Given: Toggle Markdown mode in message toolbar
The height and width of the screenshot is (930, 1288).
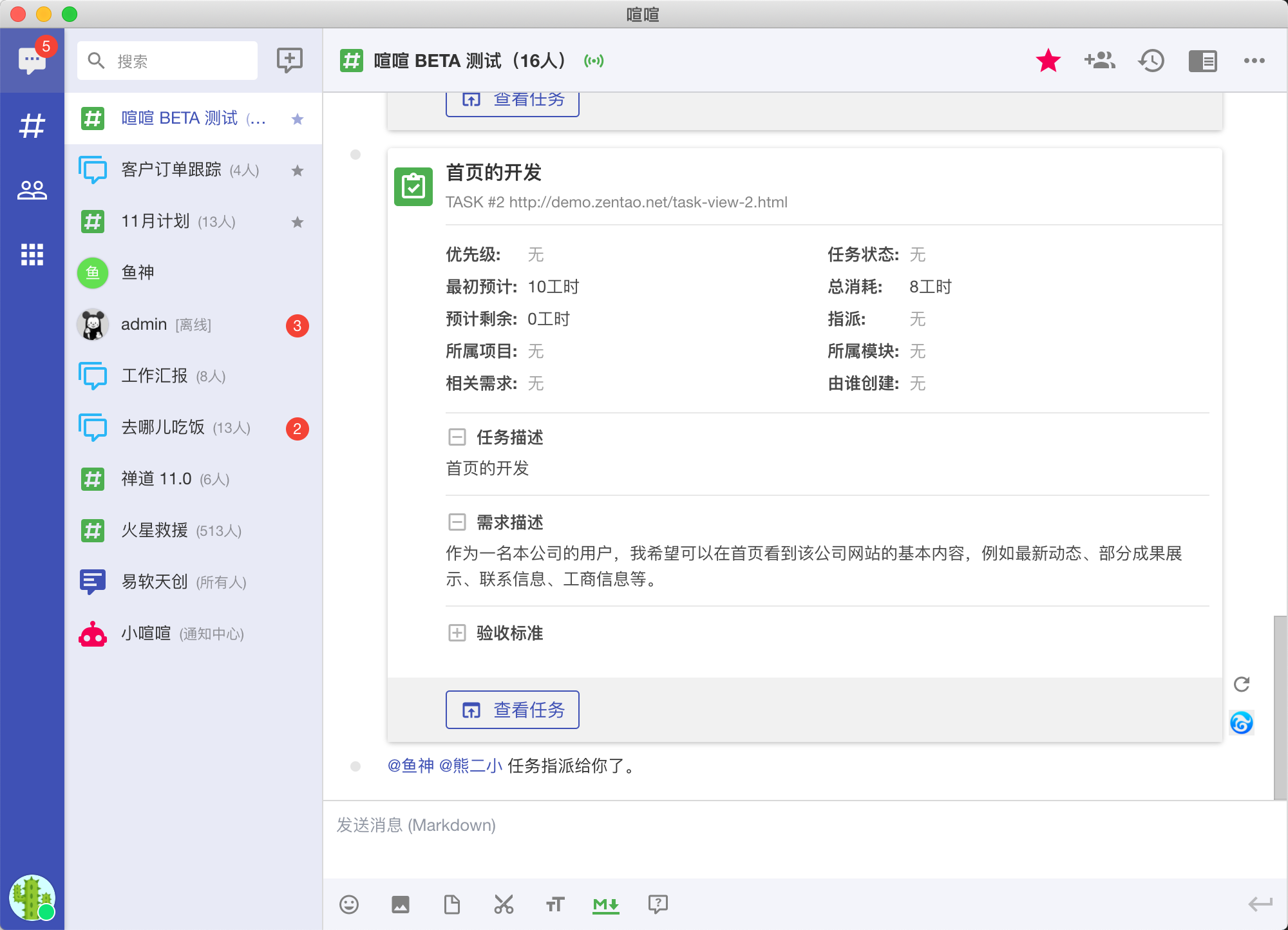Looking at the screenshot, I should 605,905.
